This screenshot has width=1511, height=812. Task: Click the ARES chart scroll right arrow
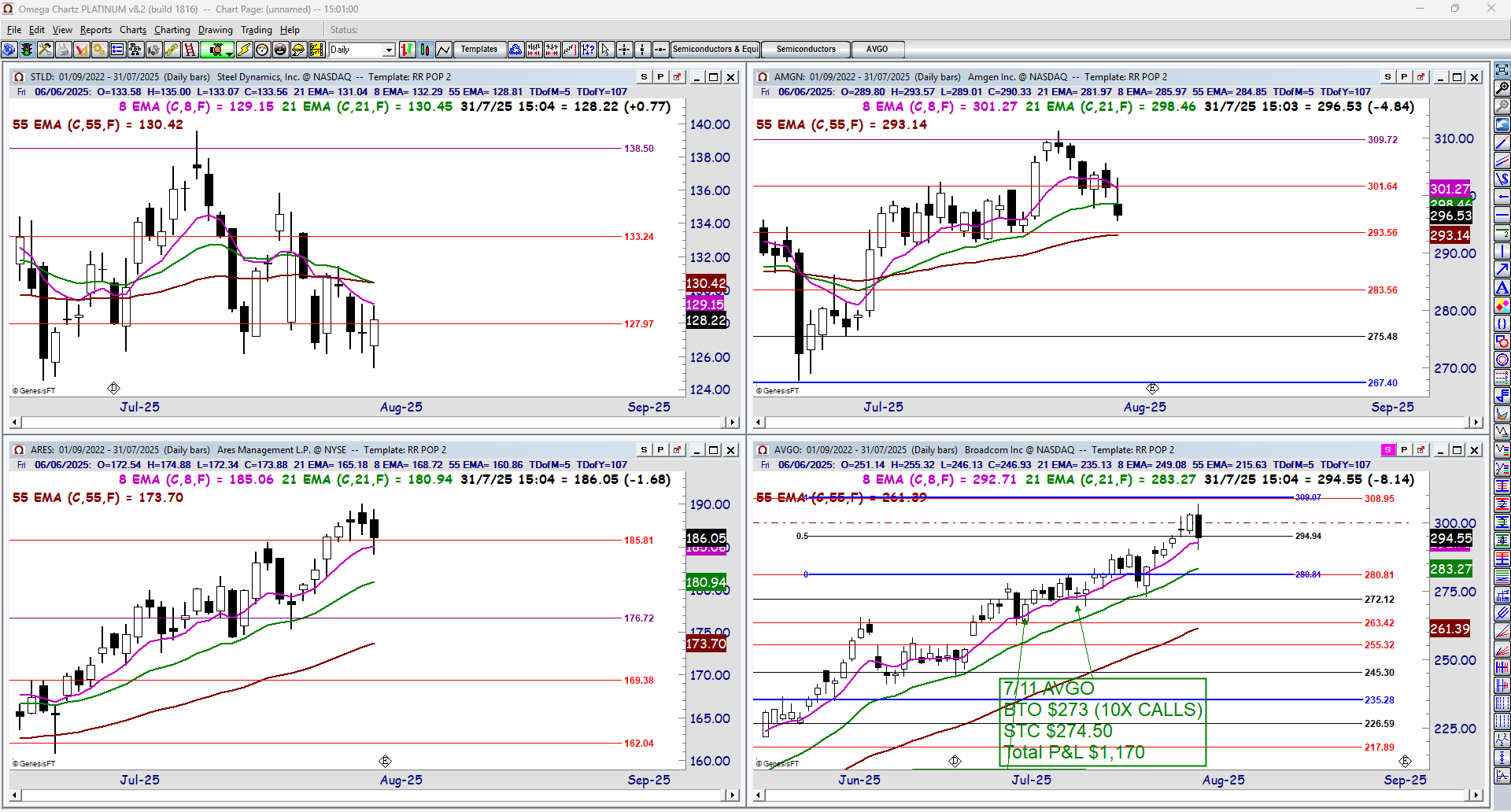click(732, 795)
